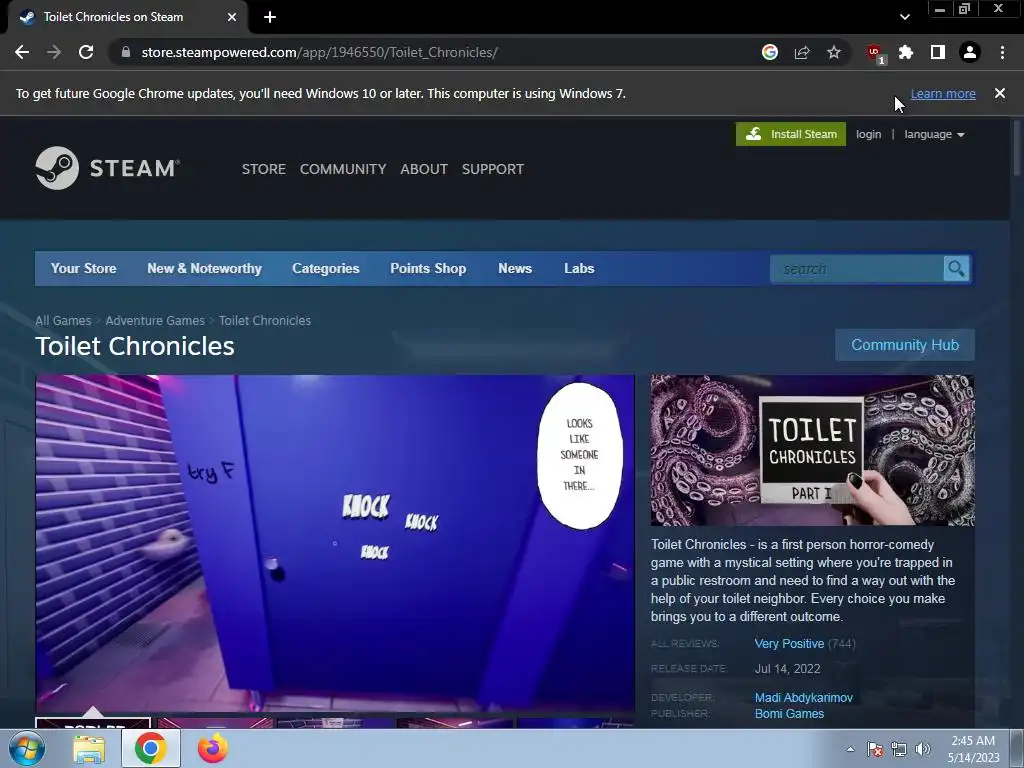Open the Chrome profile avatar
This screenshot has width=1024, height=768.
[970, 52]
